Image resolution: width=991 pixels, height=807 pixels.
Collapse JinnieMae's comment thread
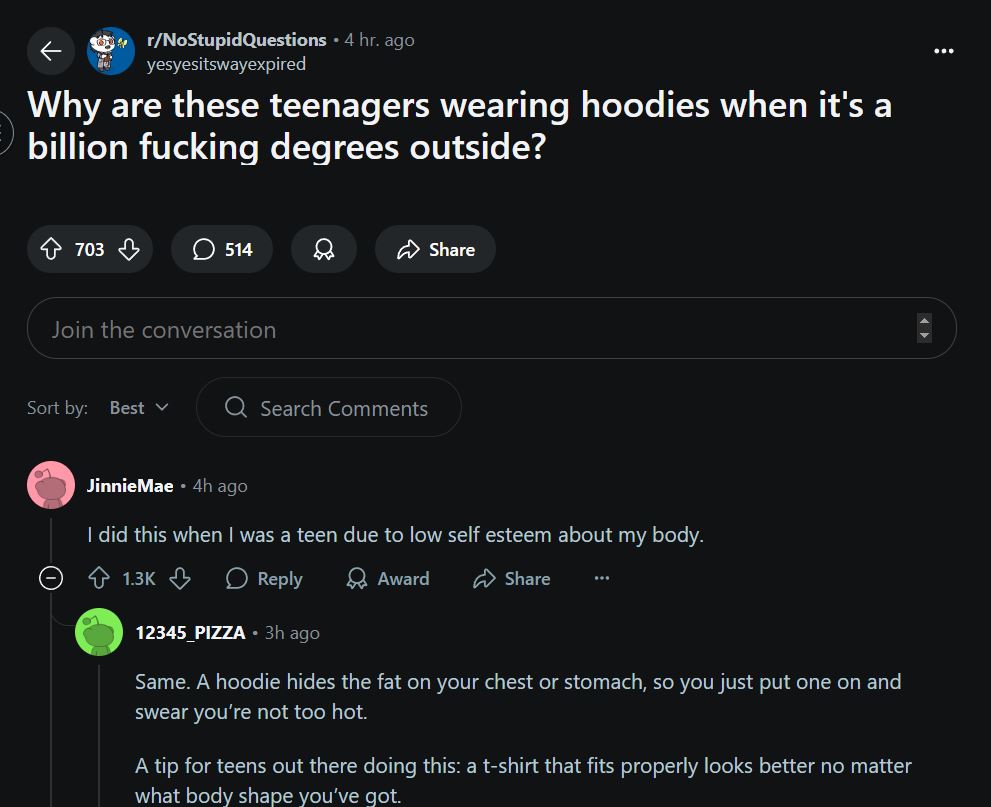point(51,578)
